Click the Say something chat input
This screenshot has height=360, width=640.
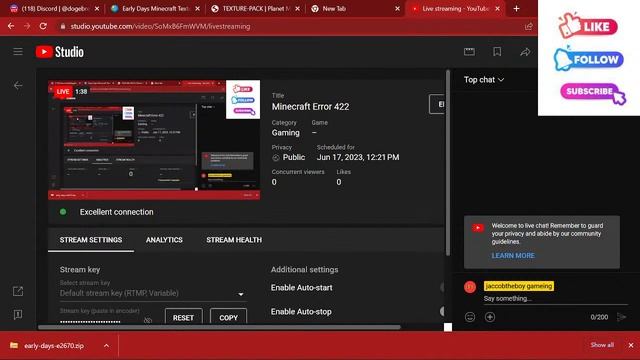pos(555,299)
